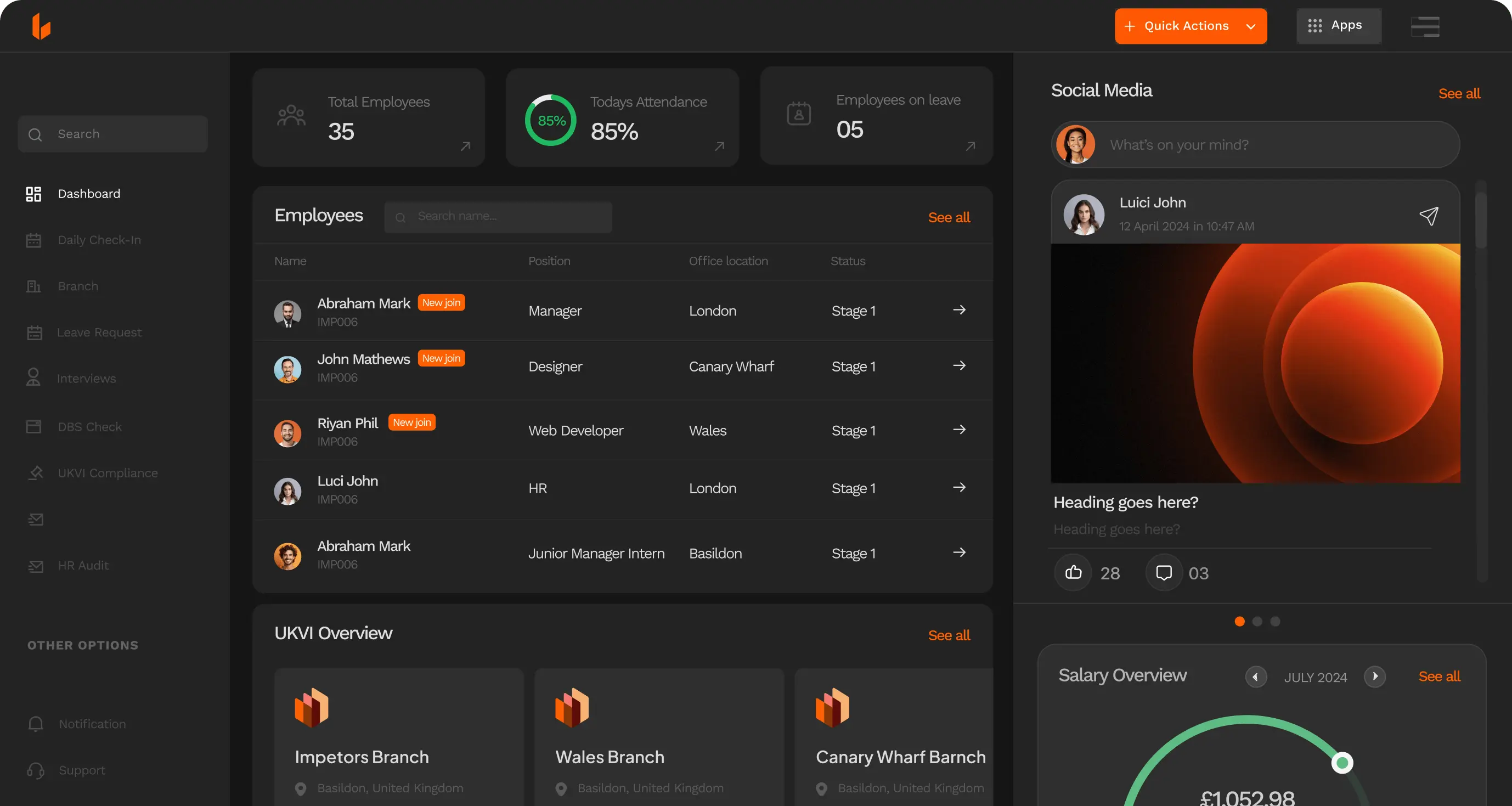Click the Office location column header
1512x806 pixels.
coord(729,261)
